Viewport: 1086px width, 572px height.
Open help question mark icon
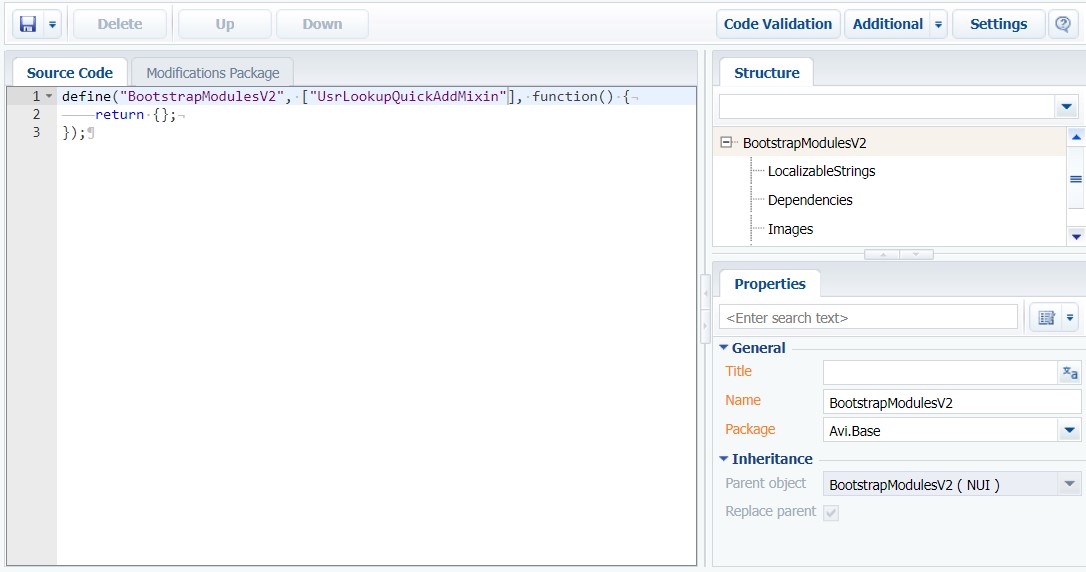click(1062, 24)
